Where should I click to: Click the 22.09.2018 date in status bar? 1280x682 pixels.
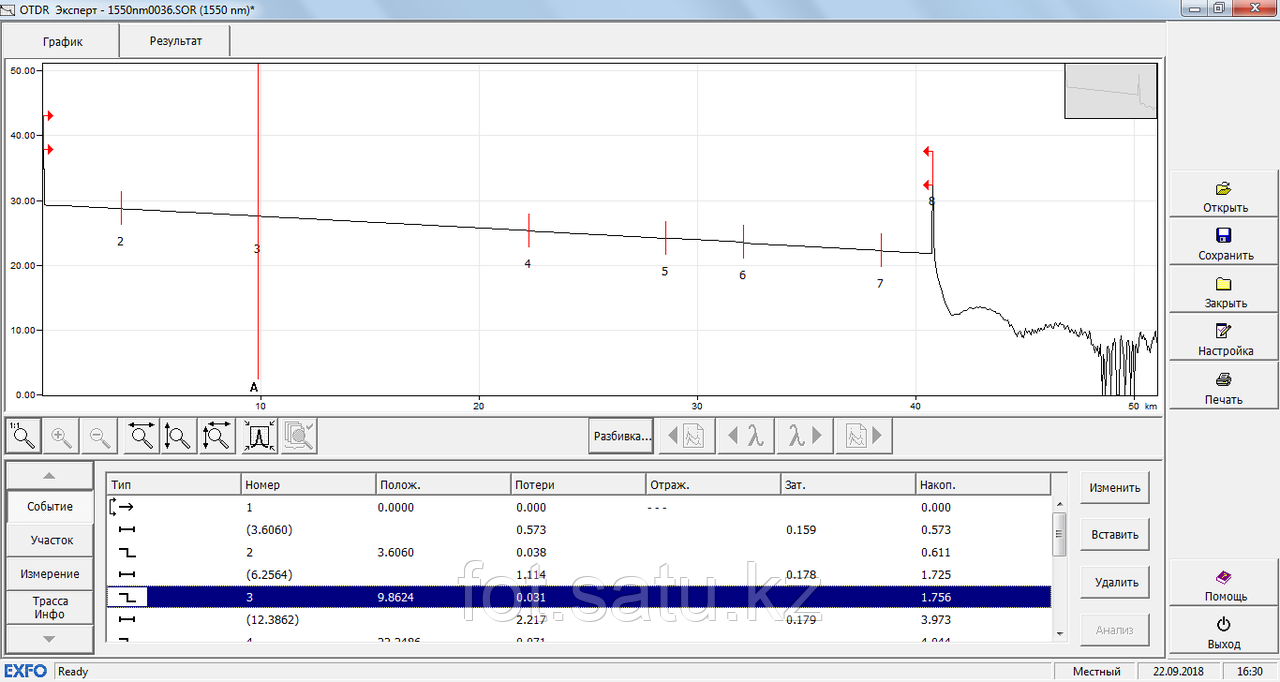tap(1179, 671)
